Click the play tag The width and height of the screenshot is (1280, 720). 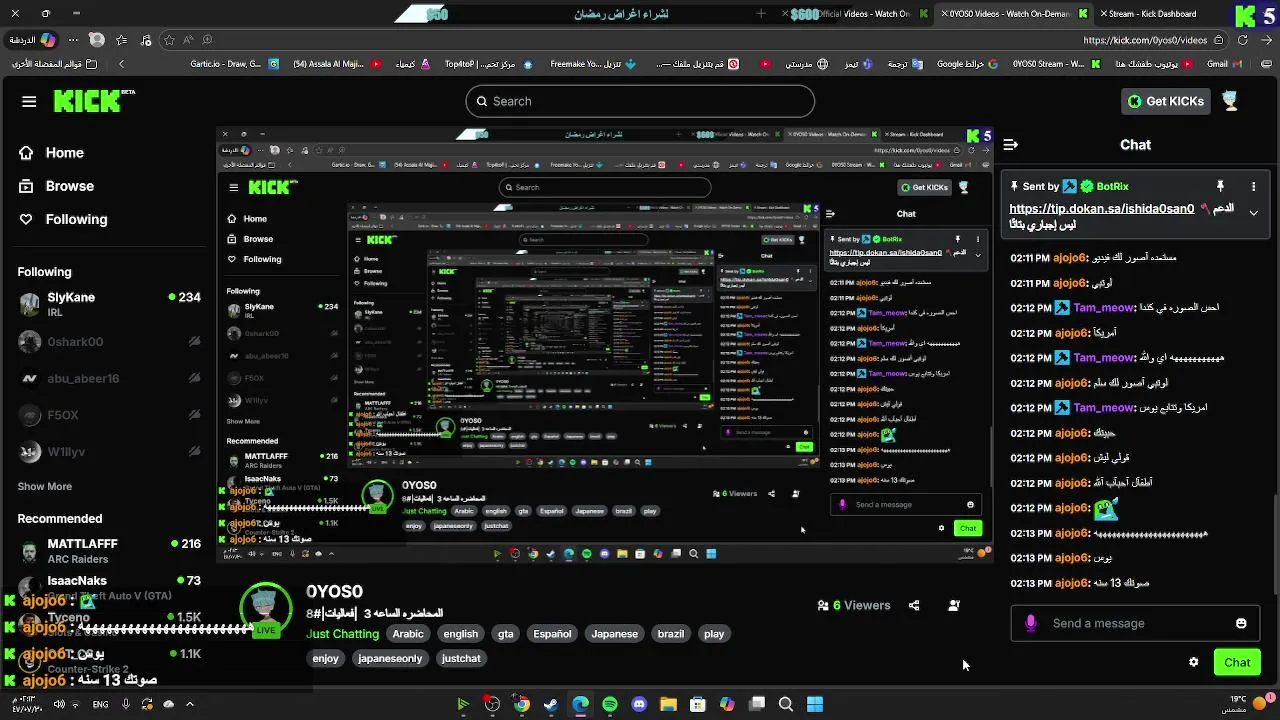click(x=714, y=634)
